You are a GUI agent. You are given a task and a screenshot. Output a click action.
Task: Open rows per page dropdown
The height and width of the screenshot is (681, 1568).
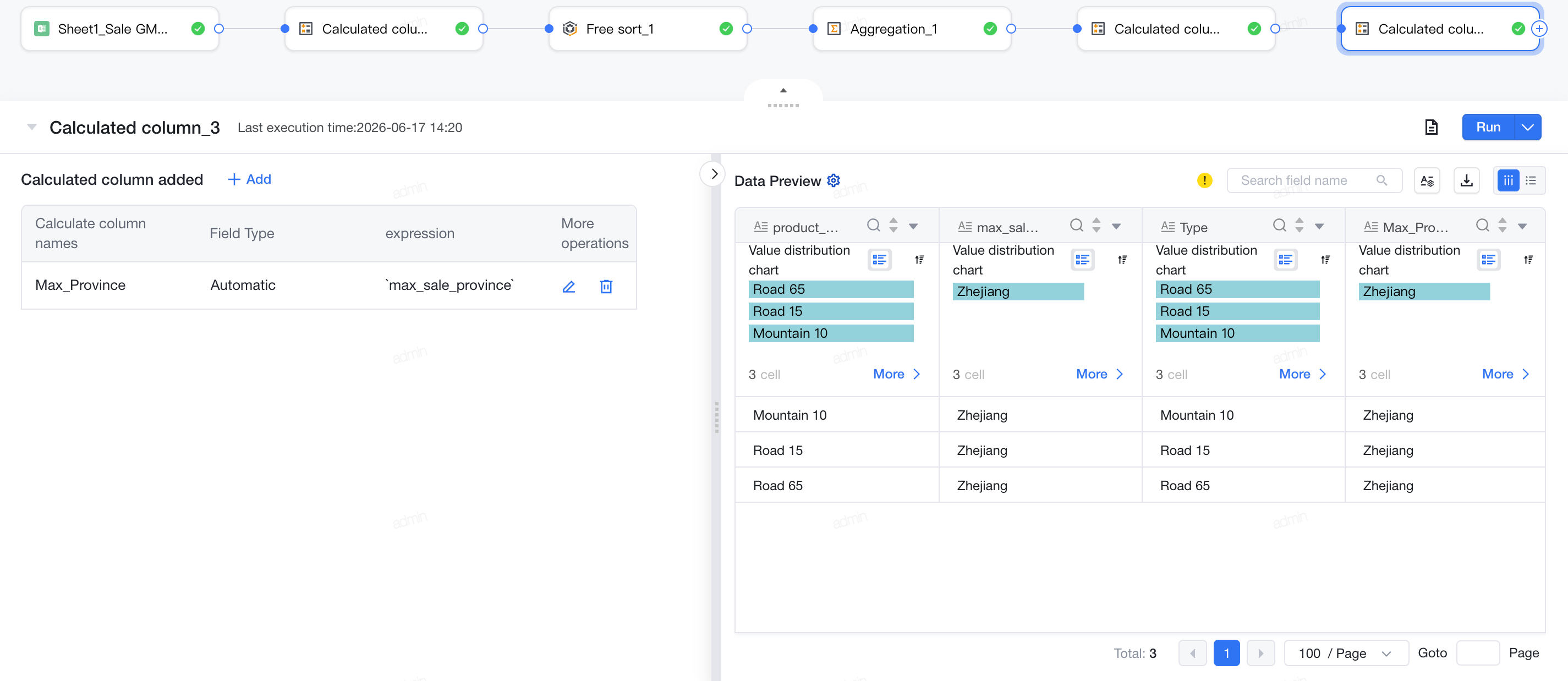1346,653
